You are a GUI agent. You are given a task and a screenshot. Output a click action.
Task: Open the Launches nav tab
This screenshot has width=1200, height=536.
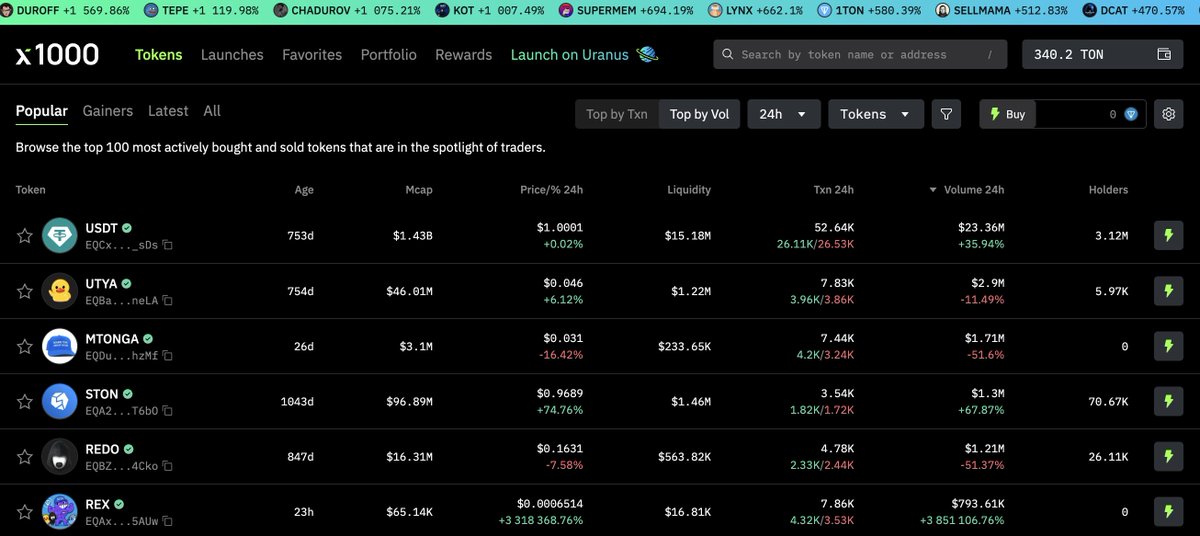click(232, 54)
